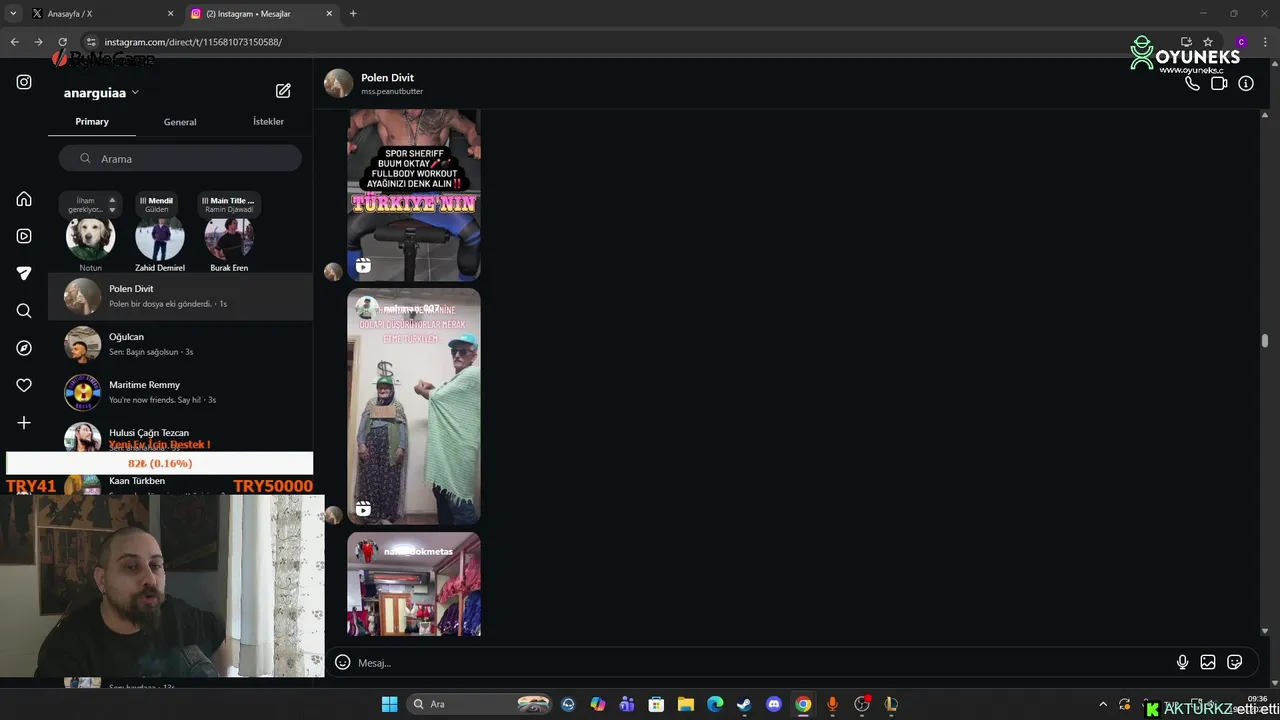Open Steam from taskbar
Screen dimensions: 1280x720
click(744, 704)
